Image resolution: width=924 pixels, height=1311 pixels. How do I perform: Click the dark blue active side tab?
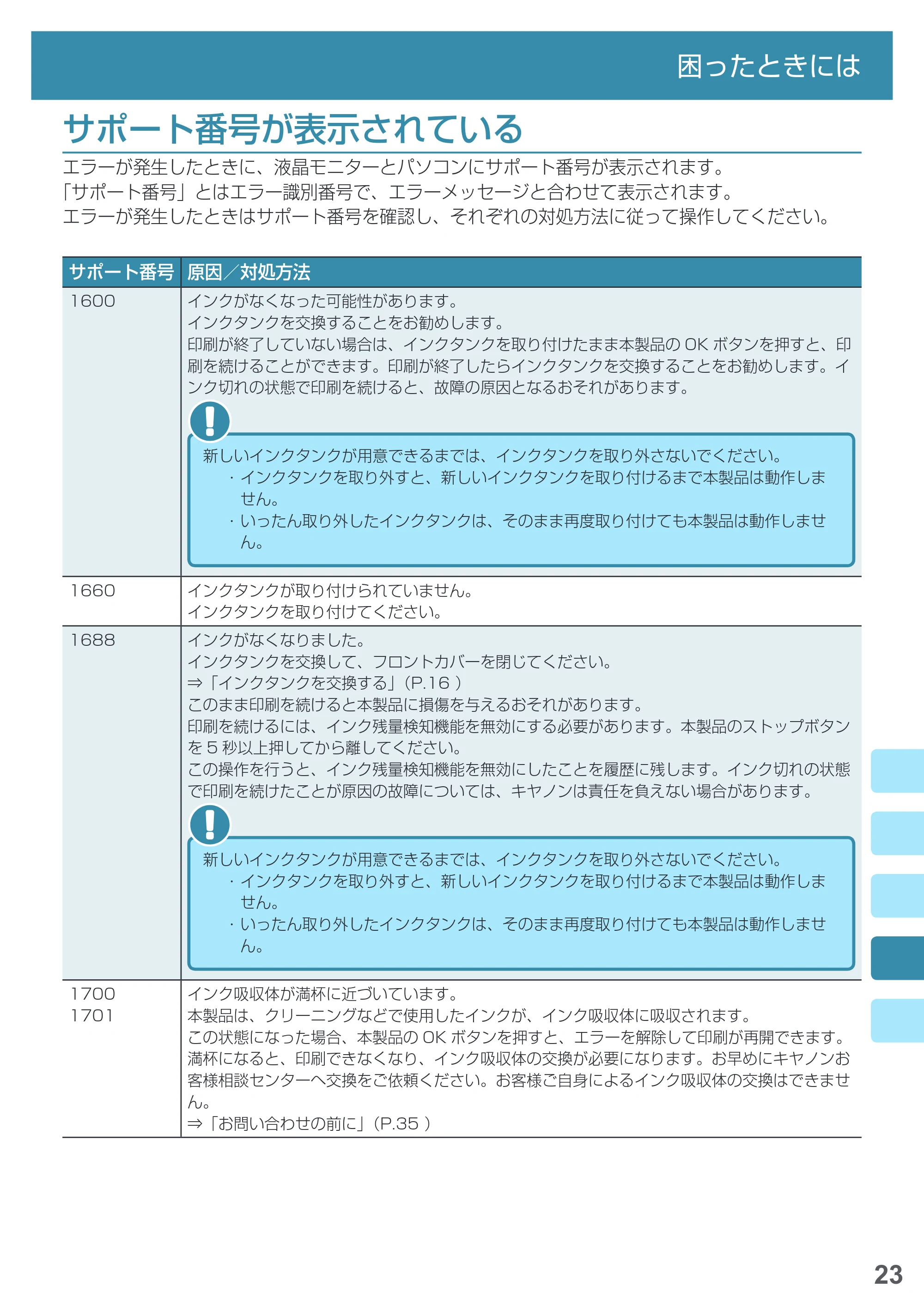(x=897, y=958)
